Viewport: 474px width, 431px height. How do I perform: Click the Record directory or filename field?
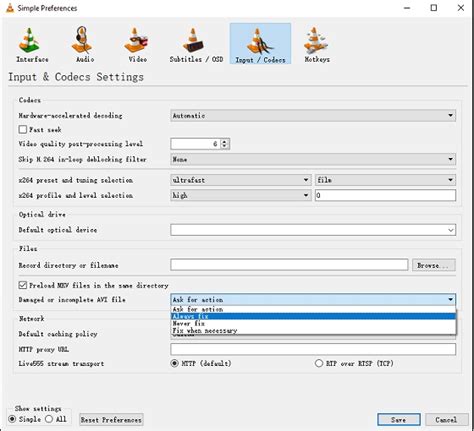pos(289,265)
